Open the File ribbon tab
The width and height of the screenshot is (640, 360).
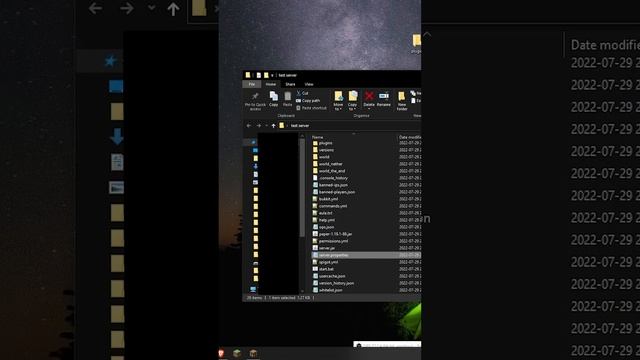pos(252,84)
